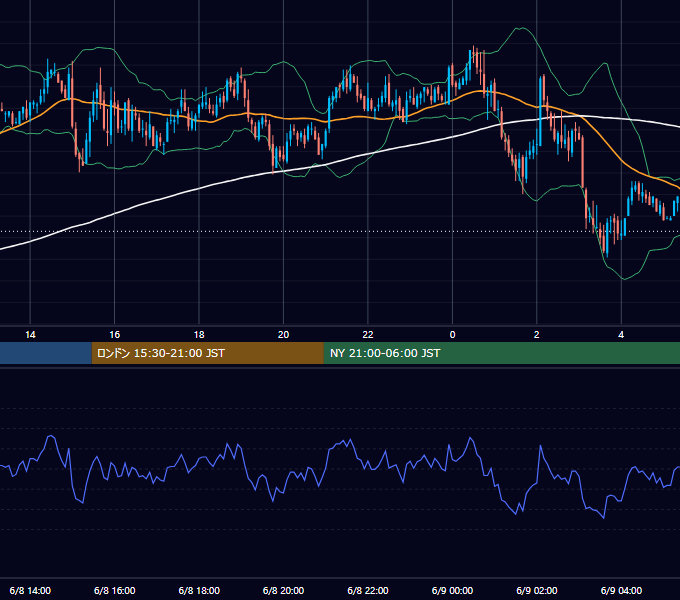Click the 6/8 14:00 date label

(x=30, y=590)
